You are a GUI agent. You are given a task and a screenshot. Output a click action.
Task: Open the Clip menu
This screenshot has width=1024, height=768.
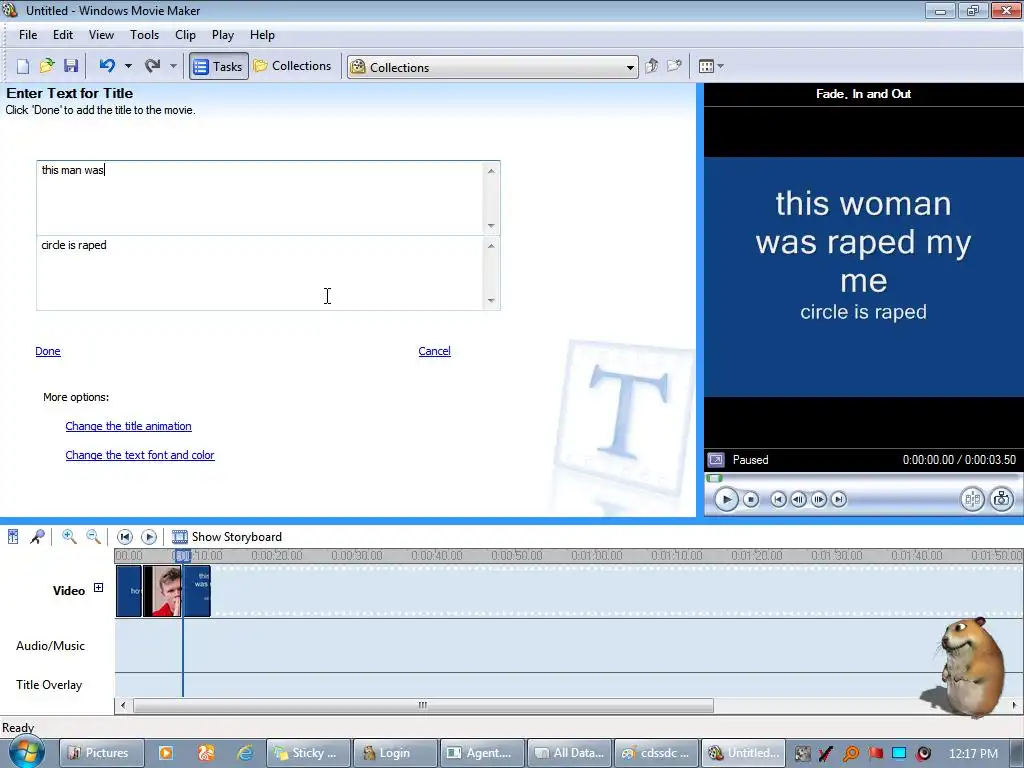click(x=185, y=35)
